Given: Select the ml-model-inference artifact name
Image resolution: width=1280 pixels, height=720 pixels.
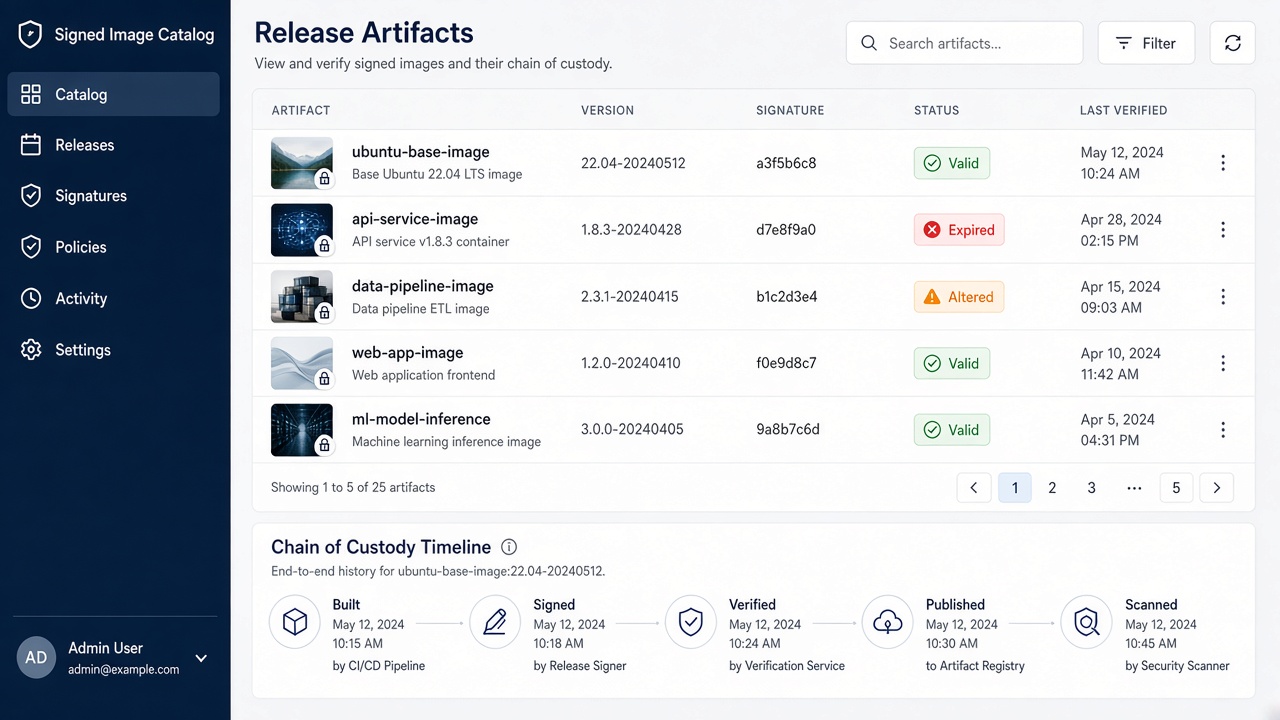Looking at the screenshot, I should tap(421, 419).
